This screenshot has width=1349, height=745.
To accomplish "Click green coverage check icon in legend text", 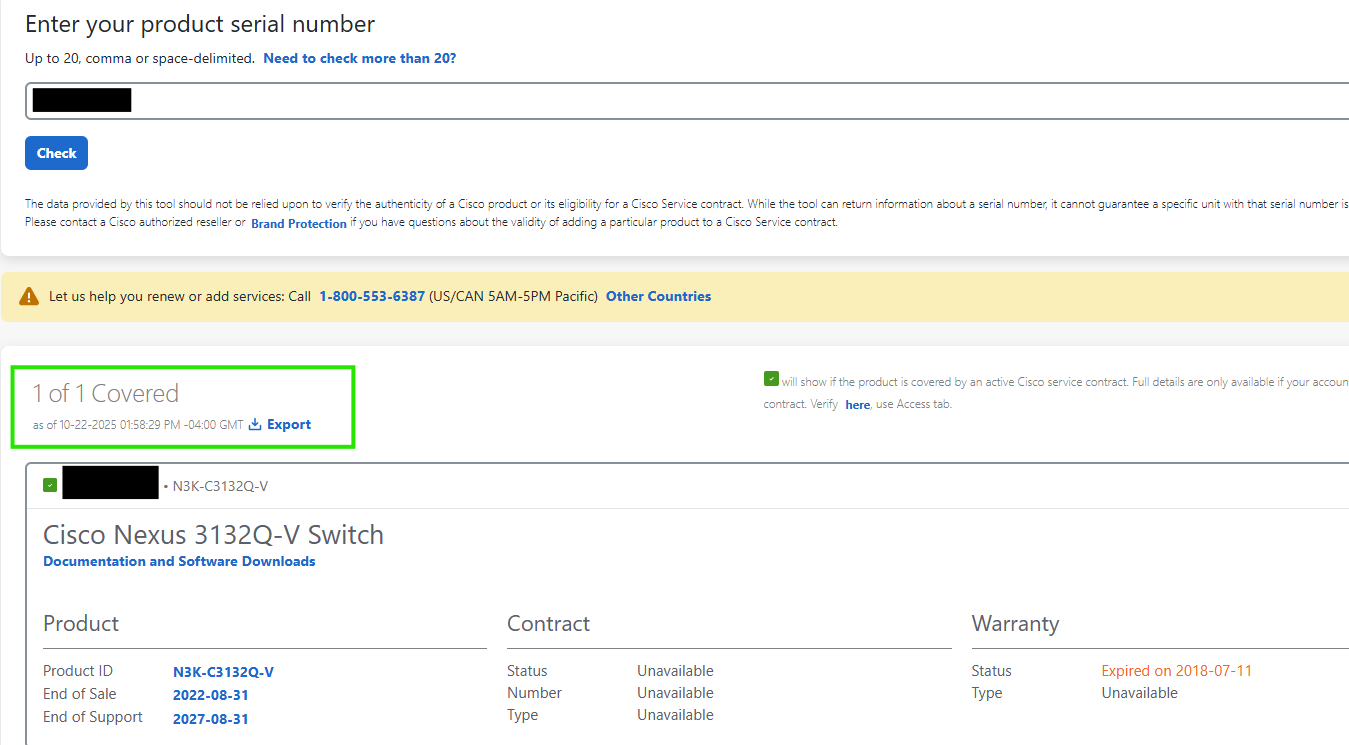I will [x=771, y=379].
